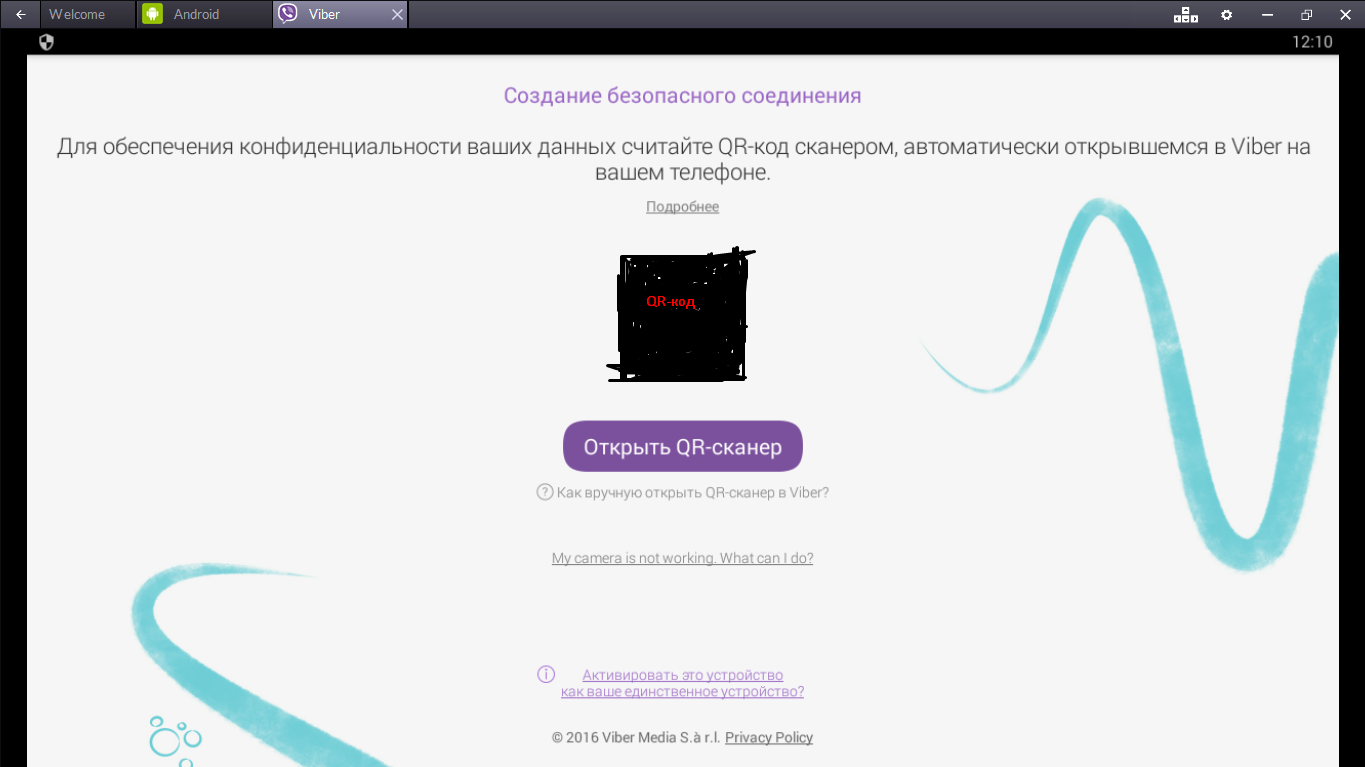Open the Подробнее link
The height and width of the screenshot is (767, 1365).
(x=682, y=207)
